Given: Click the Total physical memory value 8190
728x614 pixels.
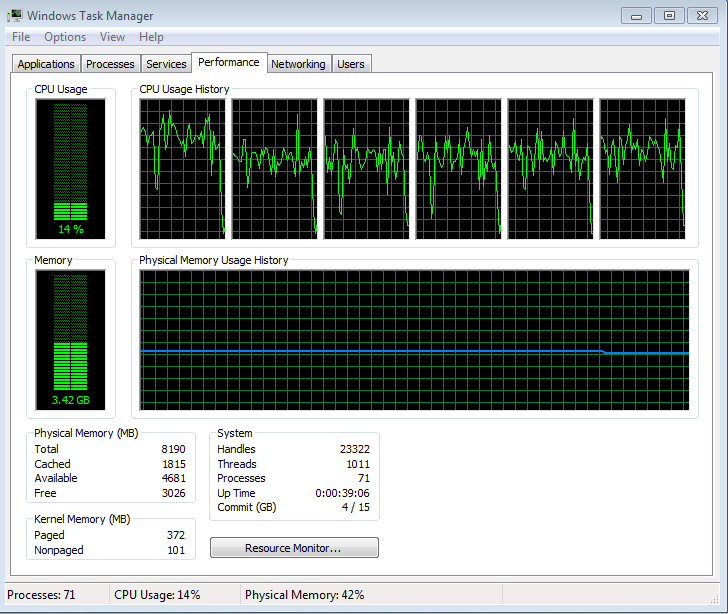Looking at the screenshot, I should click(x=173, y=449).
